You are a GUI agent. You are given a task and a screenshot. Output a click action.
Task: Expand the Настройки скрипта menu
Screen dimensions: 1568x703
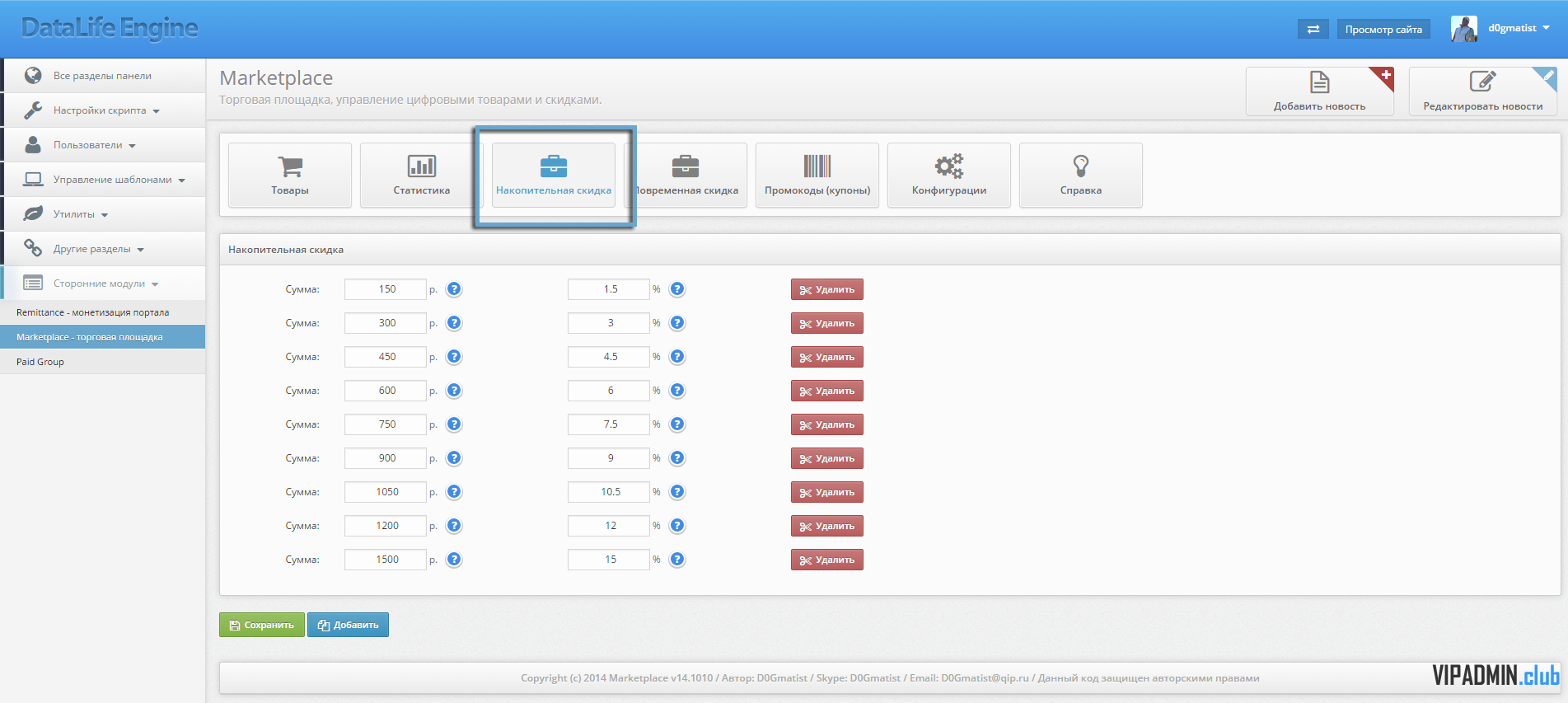click(103, 110)
